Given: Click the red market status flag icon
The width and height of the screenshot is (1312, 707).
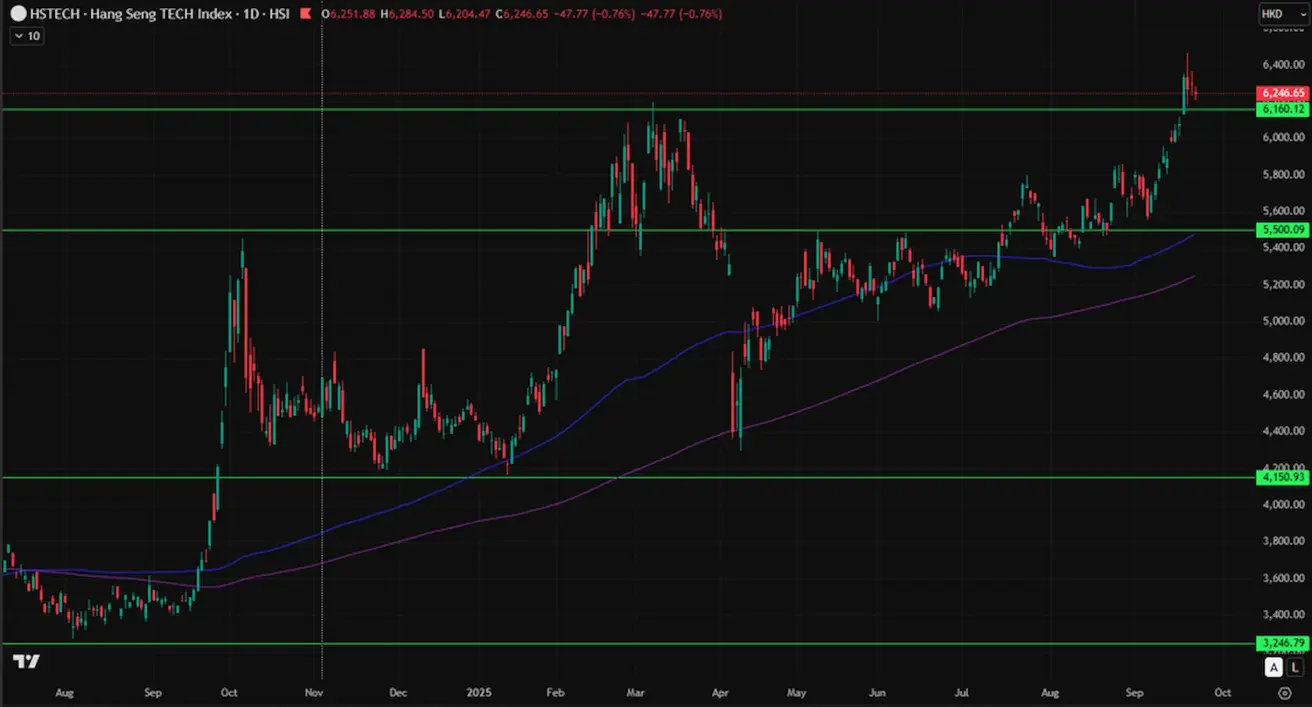Looking at the screenshot, I should pyautogui.click(x=304, y=14).
